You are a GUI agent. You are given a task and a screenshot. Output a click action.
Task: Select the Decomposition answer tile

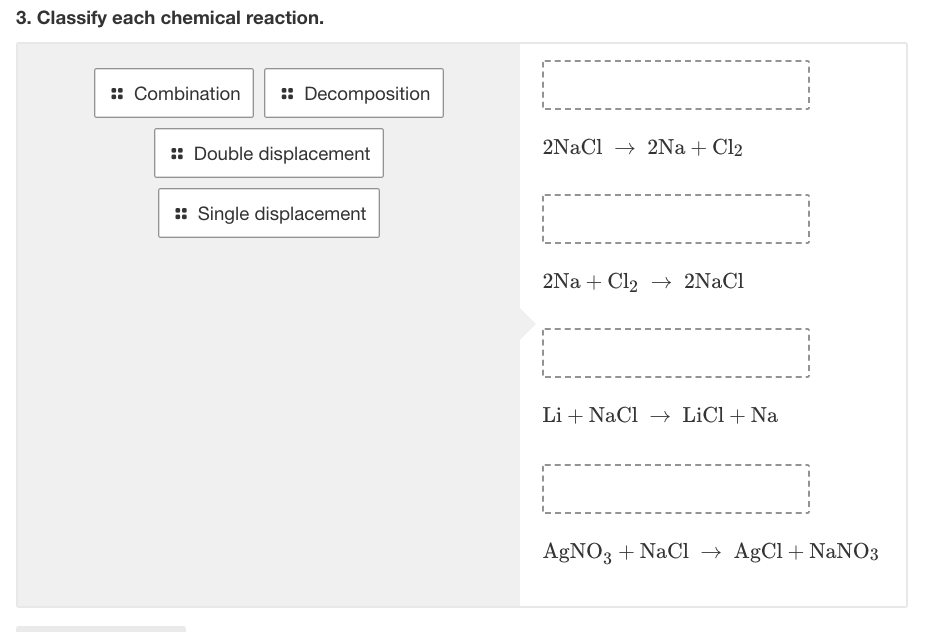353,93
